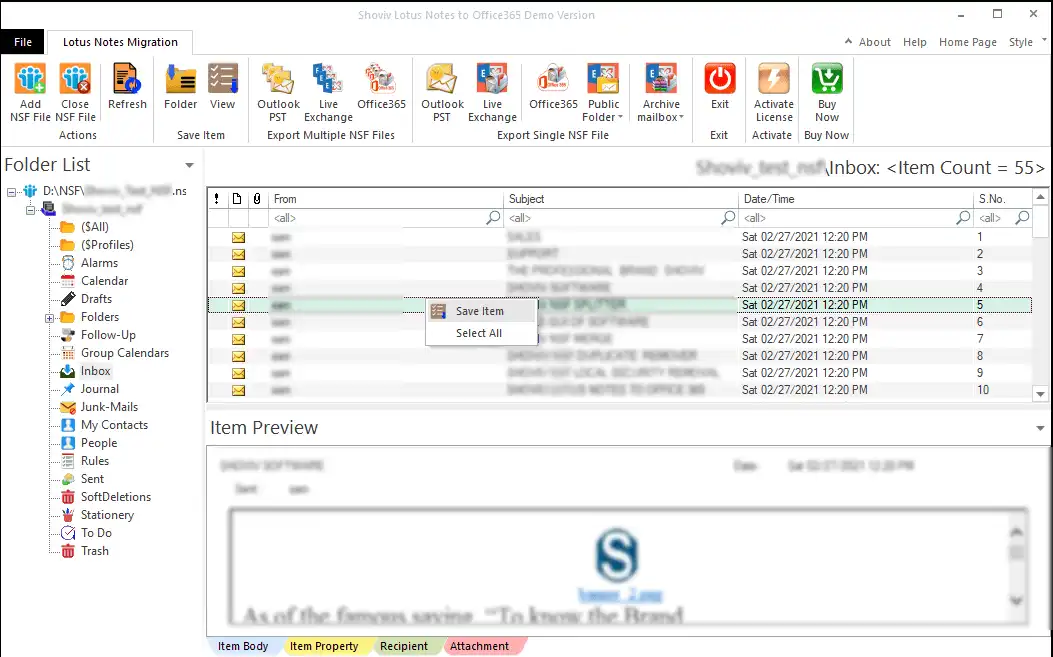Open the Sent folder

click(92, 479)
